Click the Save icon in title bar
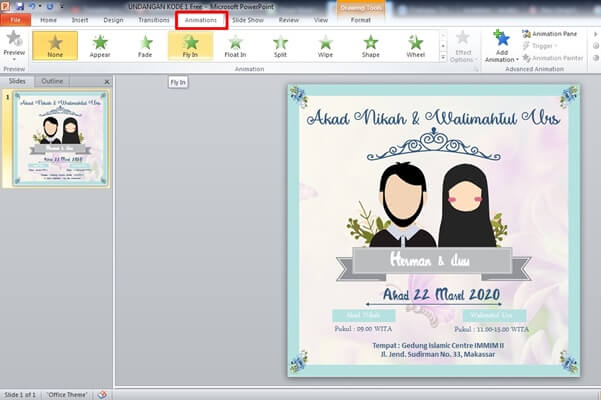The image size is (601, 400). [20, 7]
